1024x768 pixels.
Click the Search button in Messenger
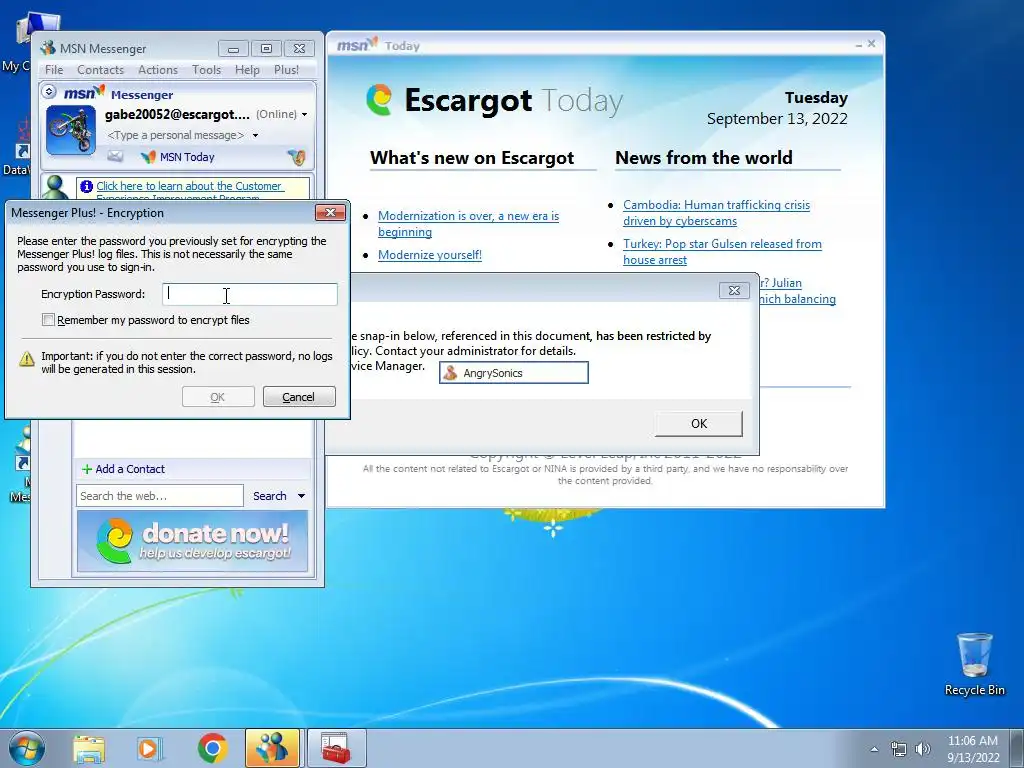point(270,496)
